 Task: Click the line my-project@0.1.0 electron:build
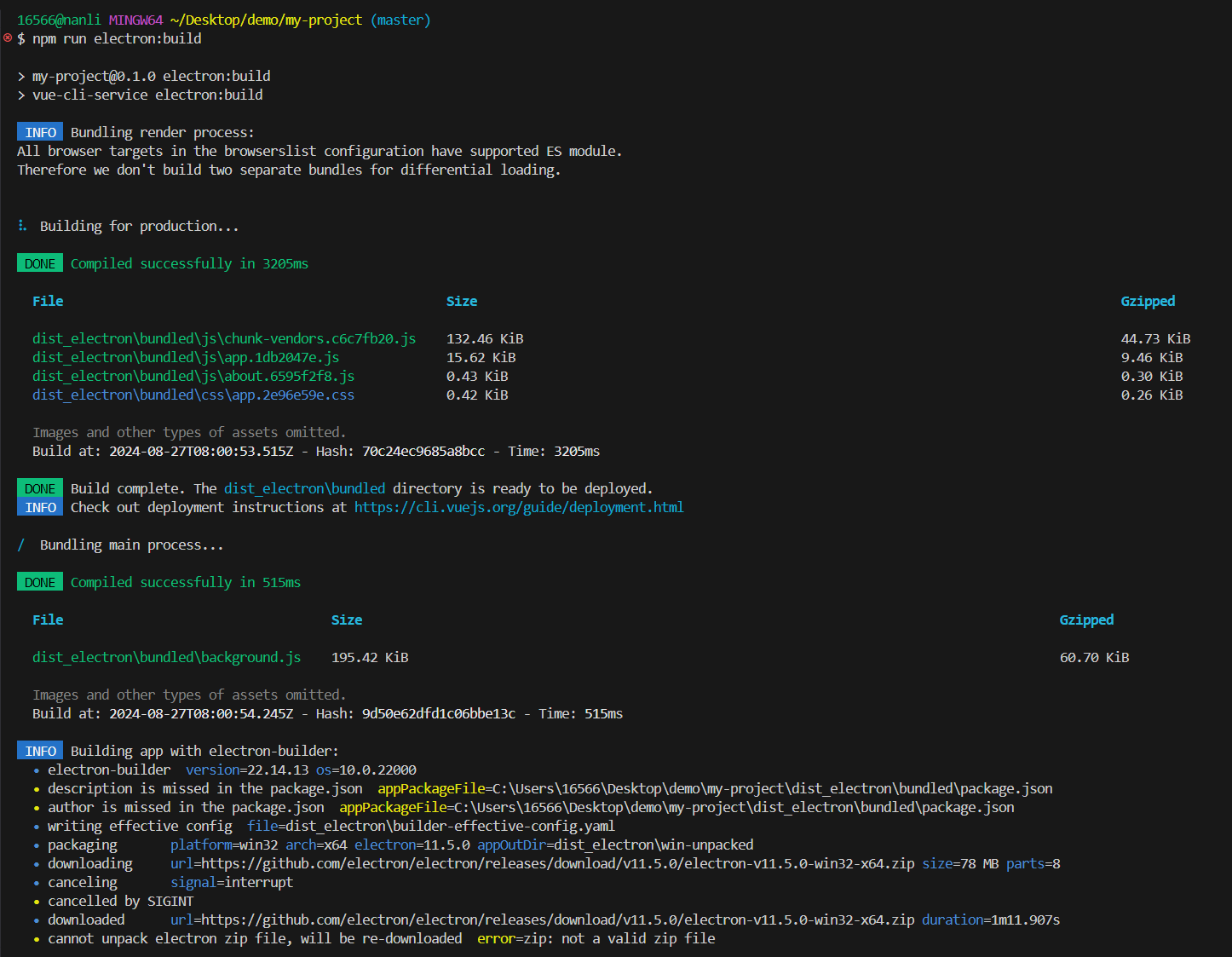coord(151,76)
